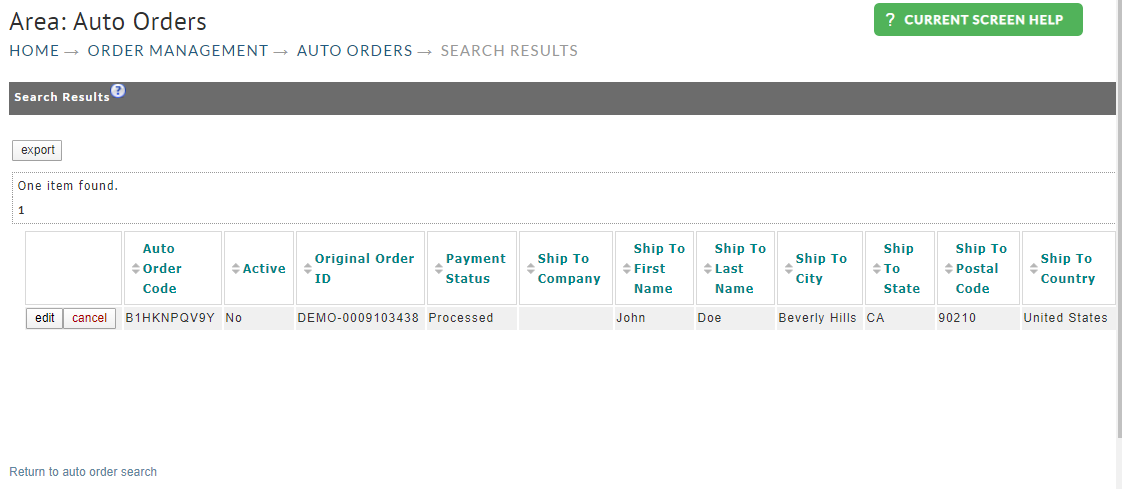Sort by Ship To First Name icon

click(x=627, y=268)
